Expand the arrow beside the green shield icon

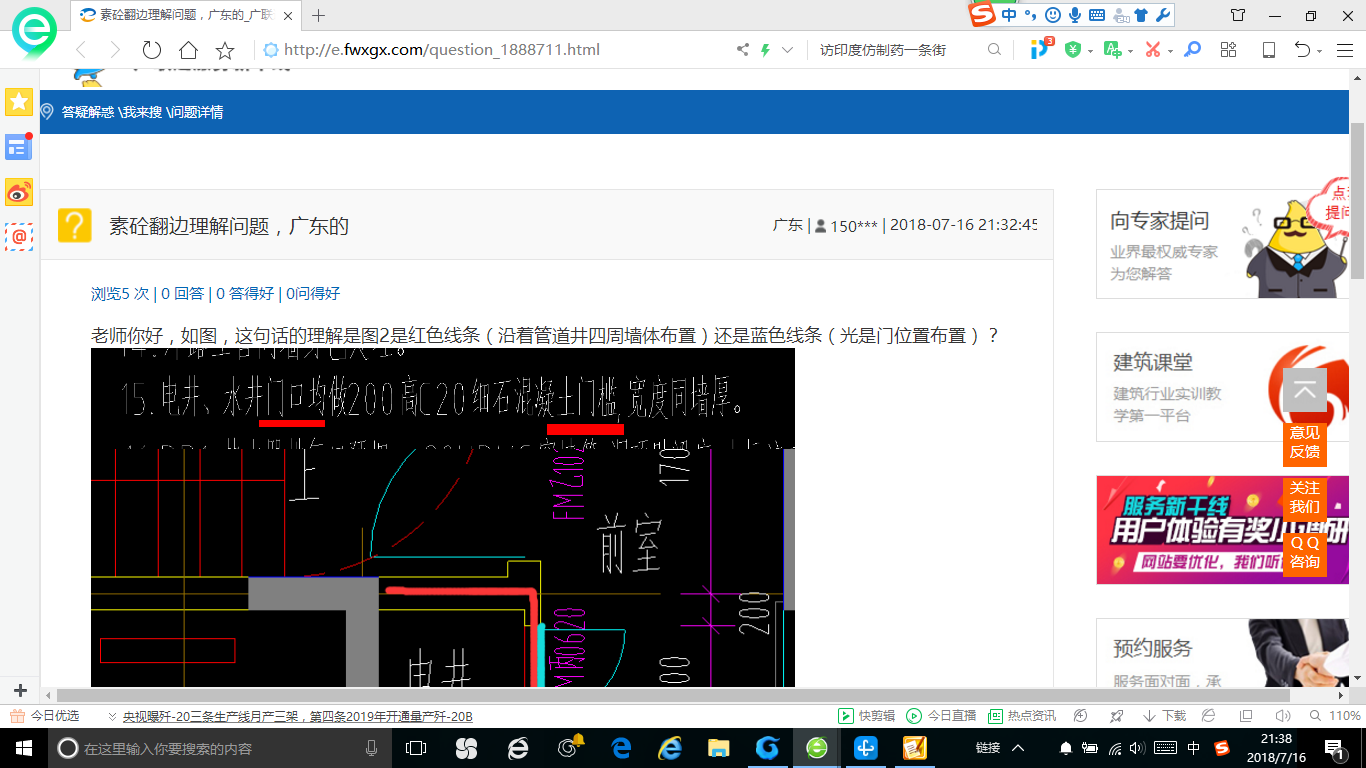click(1090, 51)
